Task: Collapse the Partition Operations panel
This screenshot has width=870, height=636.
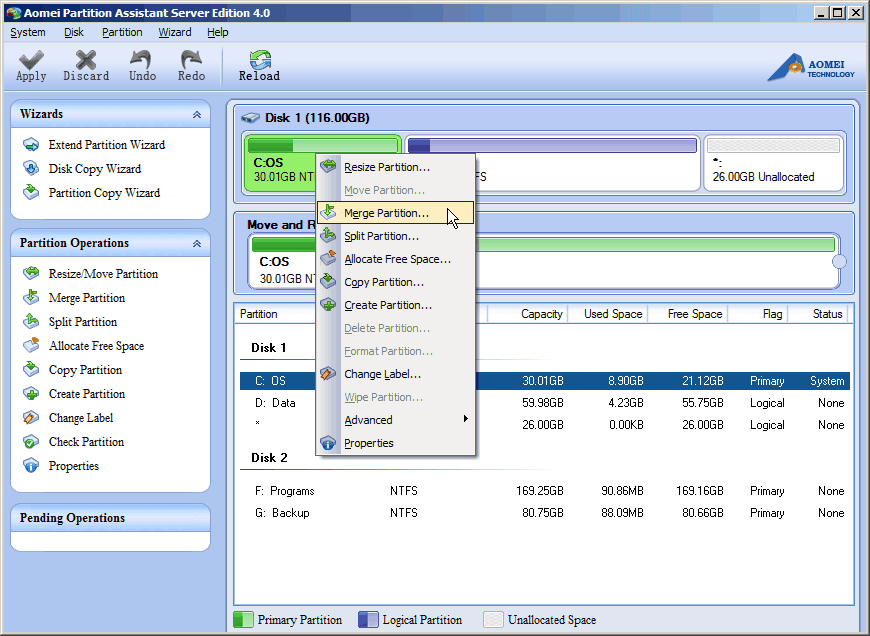Action: tap(196, 244)
